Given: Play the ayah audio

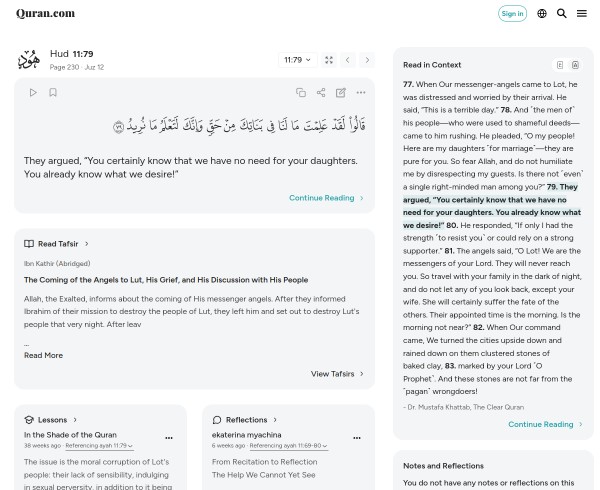Looking at the screenshot, I should [x=33, y=93].
